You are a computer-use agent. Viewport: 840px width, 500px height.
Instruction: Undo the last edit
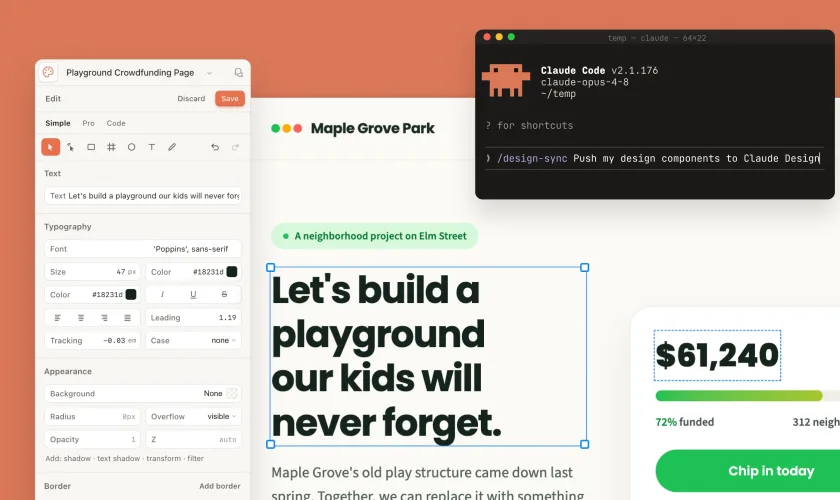pyautogui.click(x=215, y=147)
